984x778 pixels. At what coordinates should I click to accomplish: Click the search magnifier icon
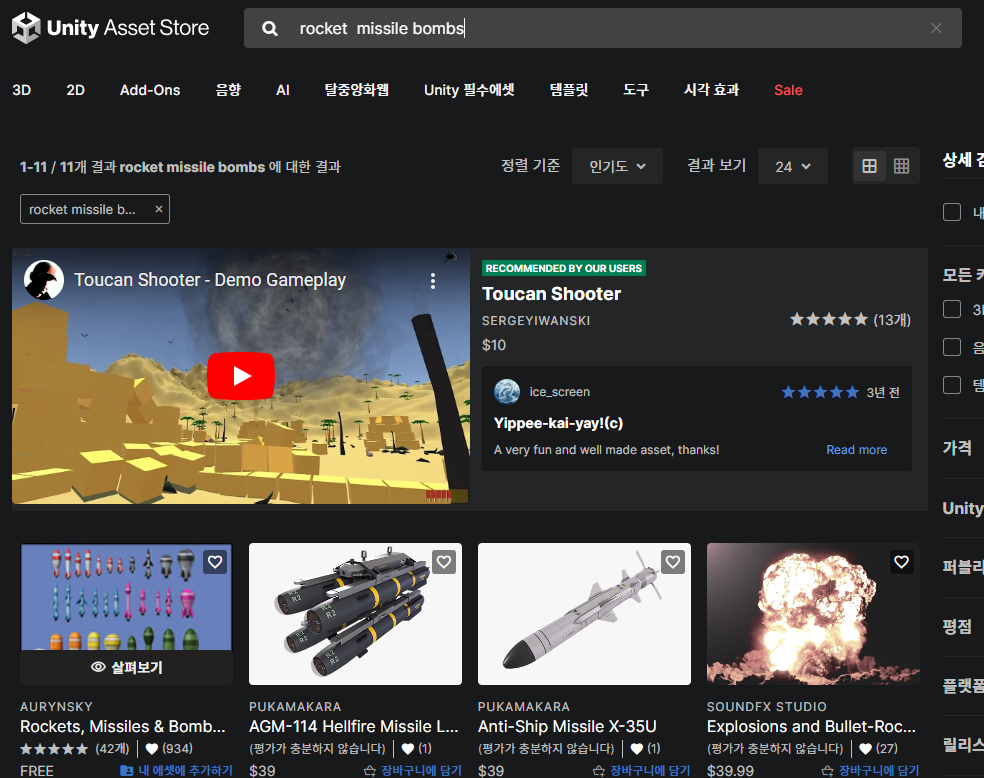tap(270, 28)
